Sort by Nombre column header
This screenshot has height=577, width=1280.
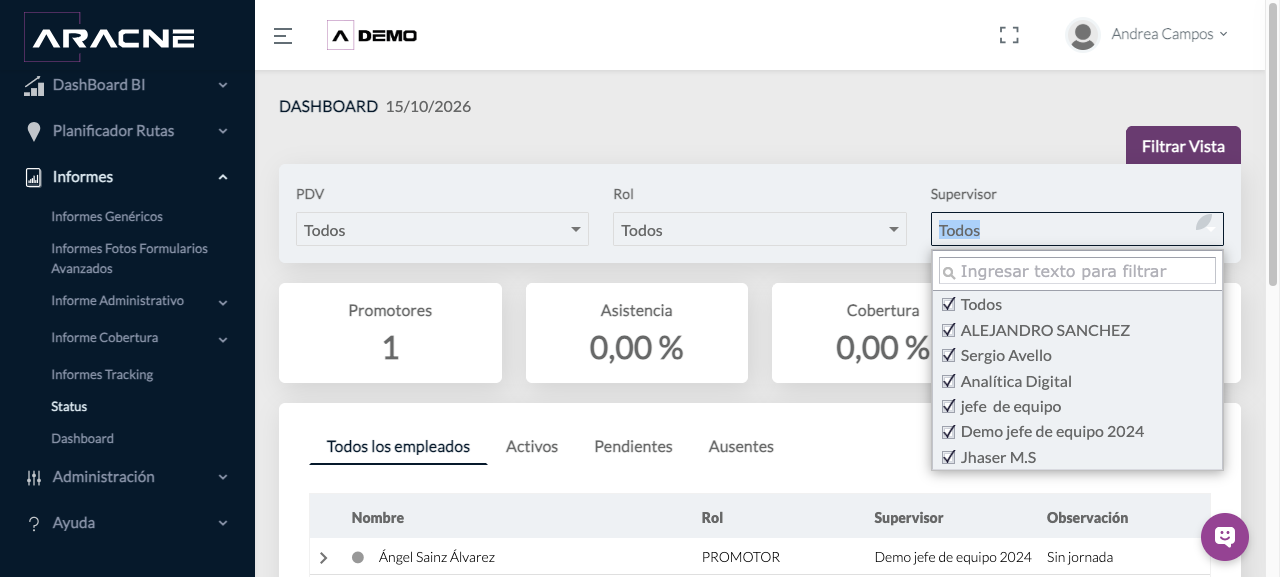point(378,517)
